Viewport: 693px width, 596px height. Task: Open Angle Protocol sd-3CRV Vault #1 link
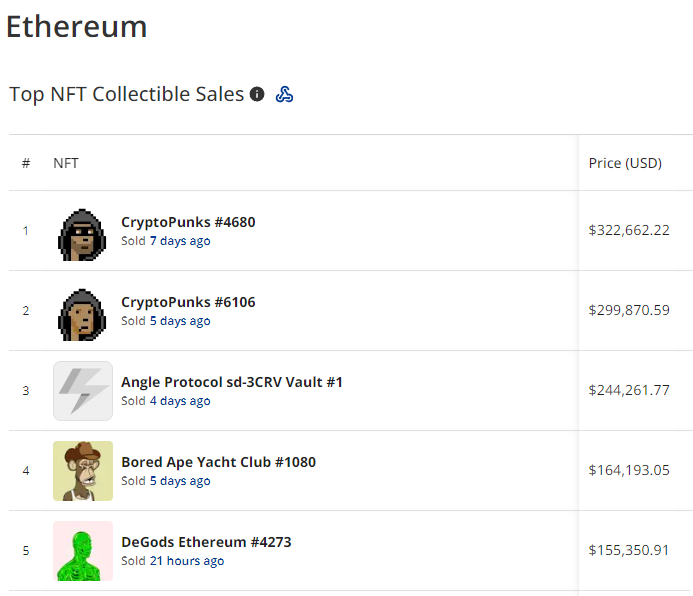232,382
